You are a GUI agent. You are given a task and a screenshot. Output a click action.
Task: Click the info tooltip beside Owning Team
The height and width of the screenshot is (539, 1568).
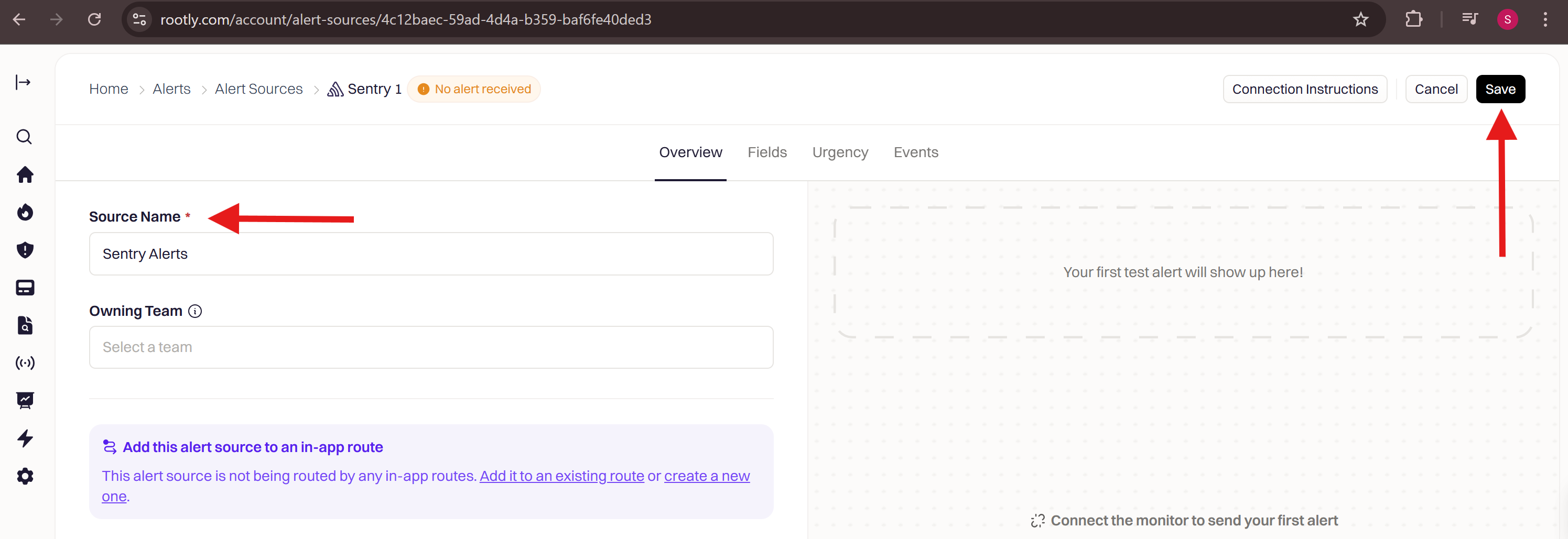(x=195, y=311)
